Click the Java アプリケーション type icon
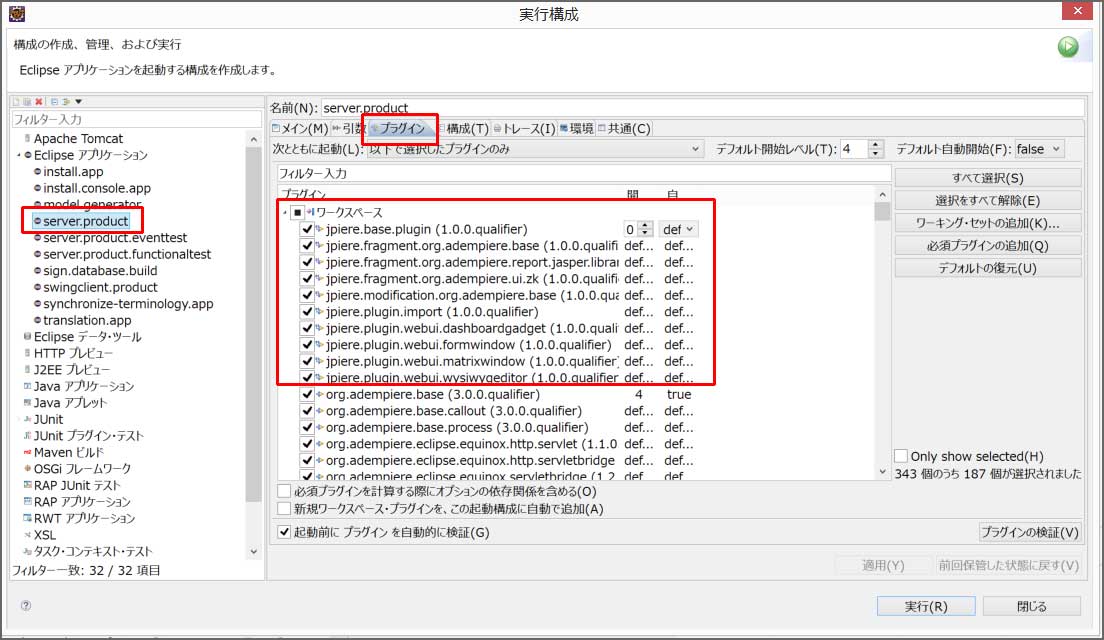 27,386
